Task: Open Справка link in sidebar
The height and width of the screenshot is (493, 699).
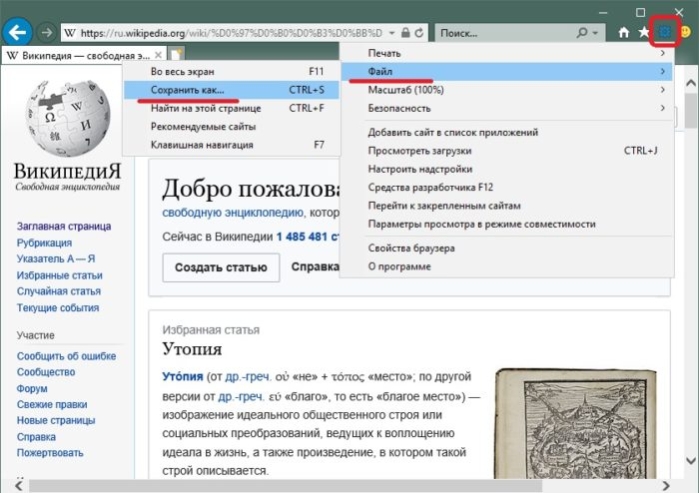Action: [36, 437]
